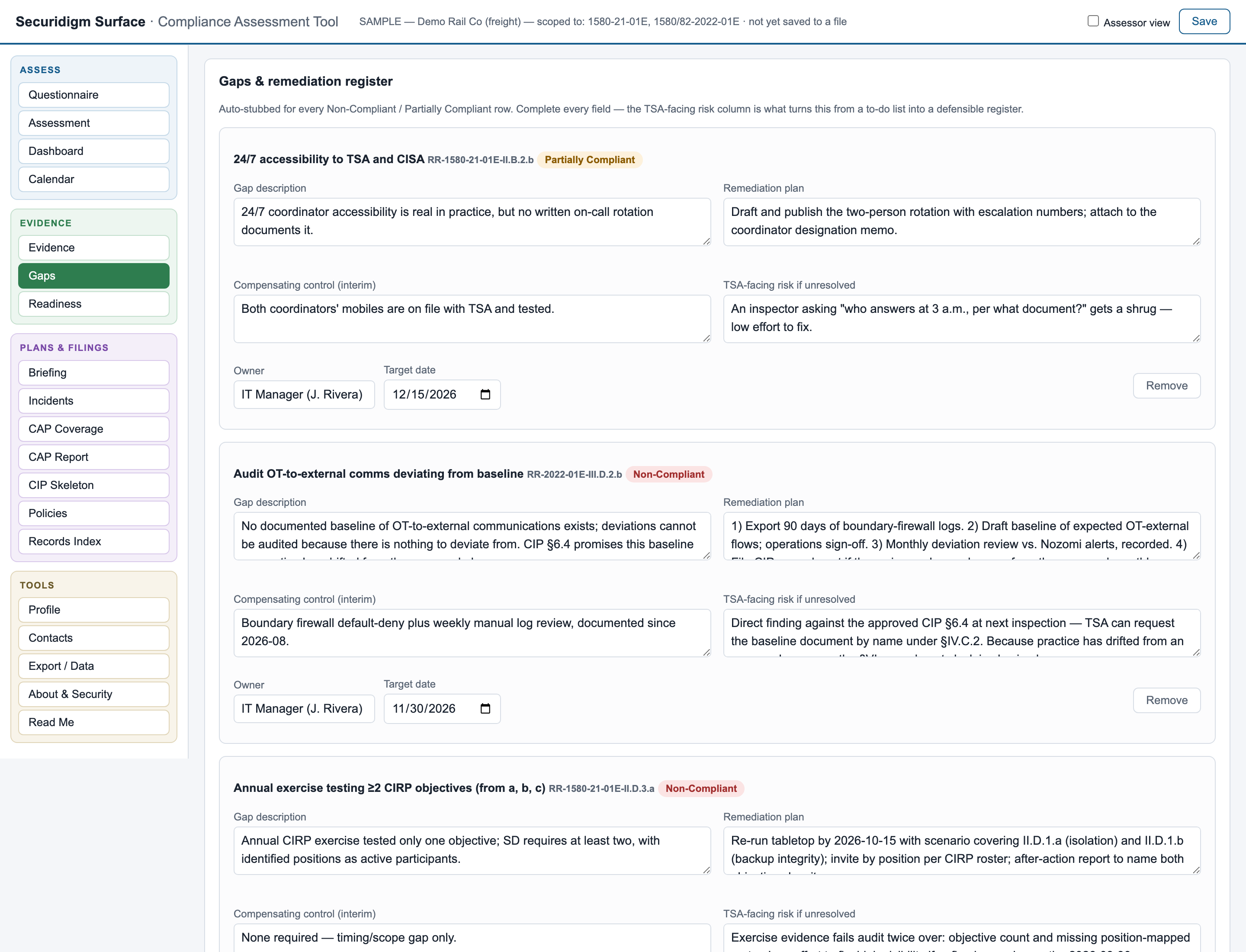Open the Incidents page
Image resolution: width=1246 pixels, height=952 pixels.
[94, 401]
